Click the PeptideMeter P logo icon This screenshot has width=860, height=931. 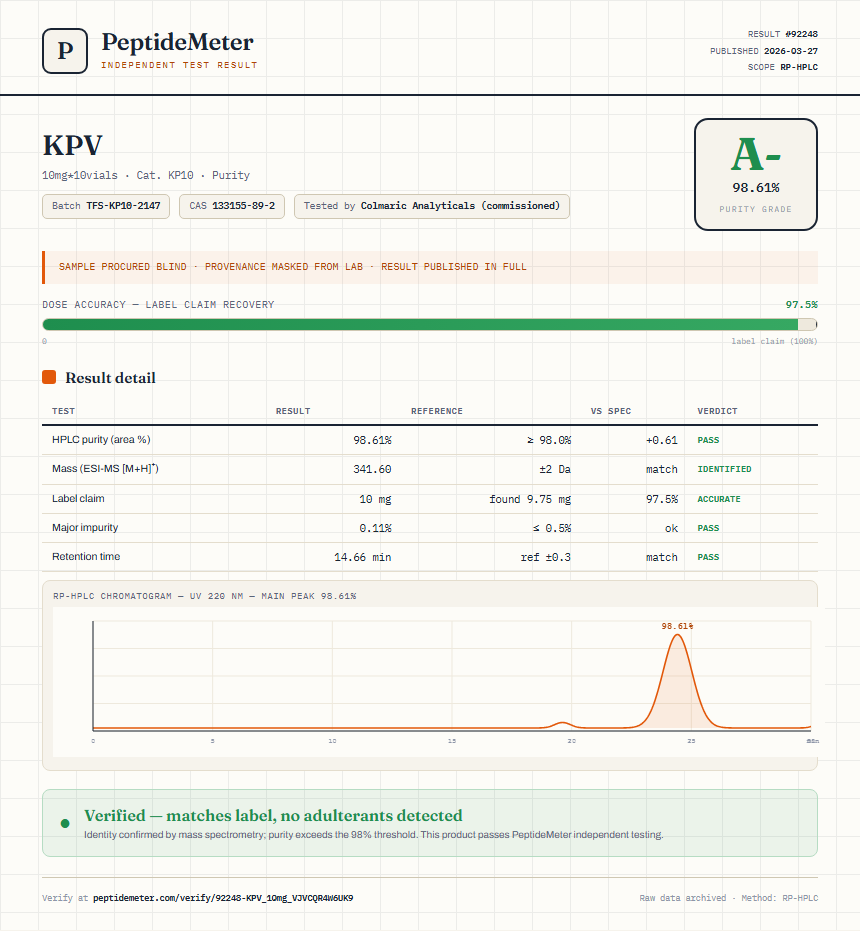tap(65, 51)
